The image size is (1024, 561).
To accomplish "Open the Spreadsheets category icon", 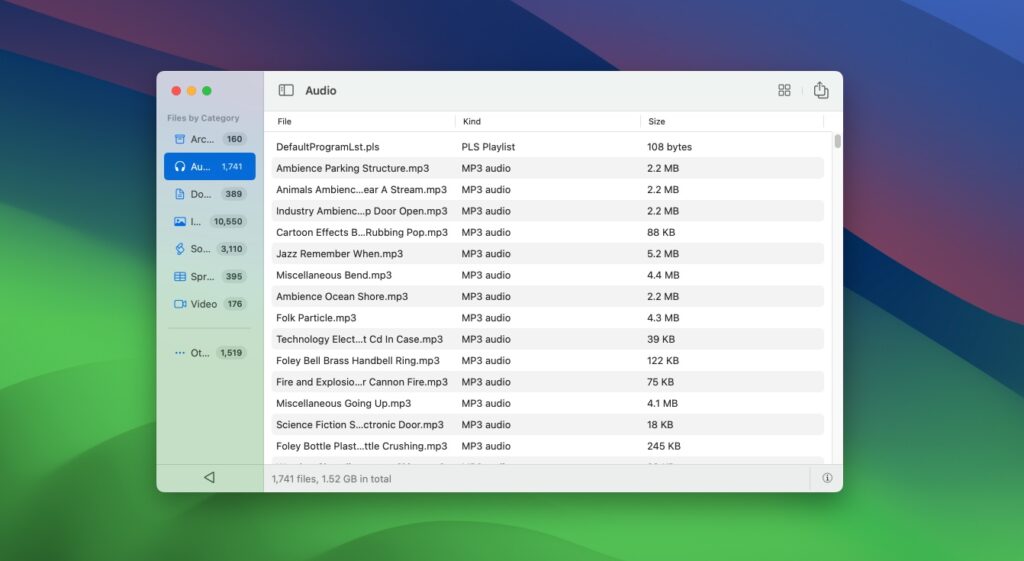I will tap(180, 276).
